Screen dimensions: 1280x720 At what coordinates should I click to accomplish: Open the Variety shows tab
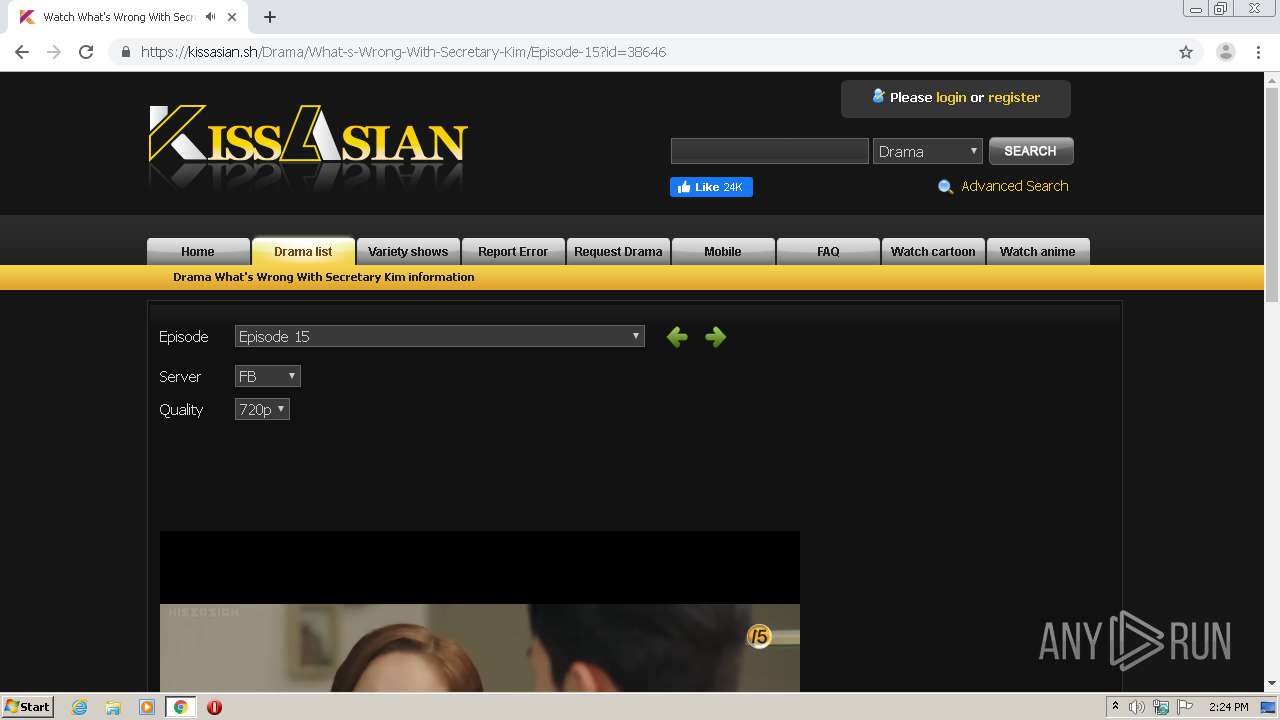[408, 251]
